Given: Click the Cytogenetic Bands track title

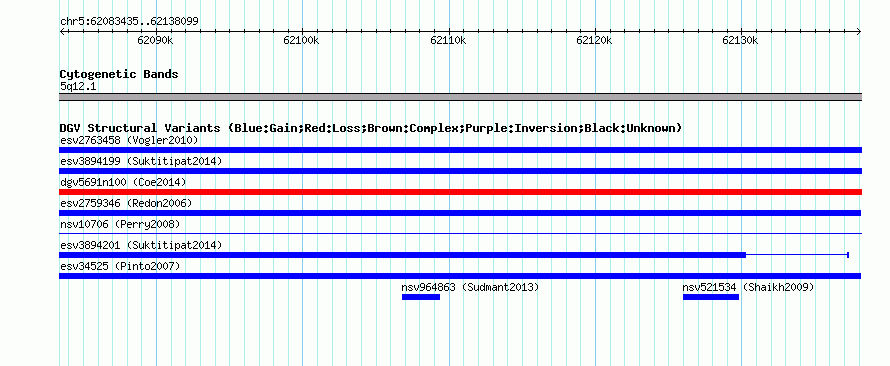Looking at the screenshot, I should coord(119,74).
